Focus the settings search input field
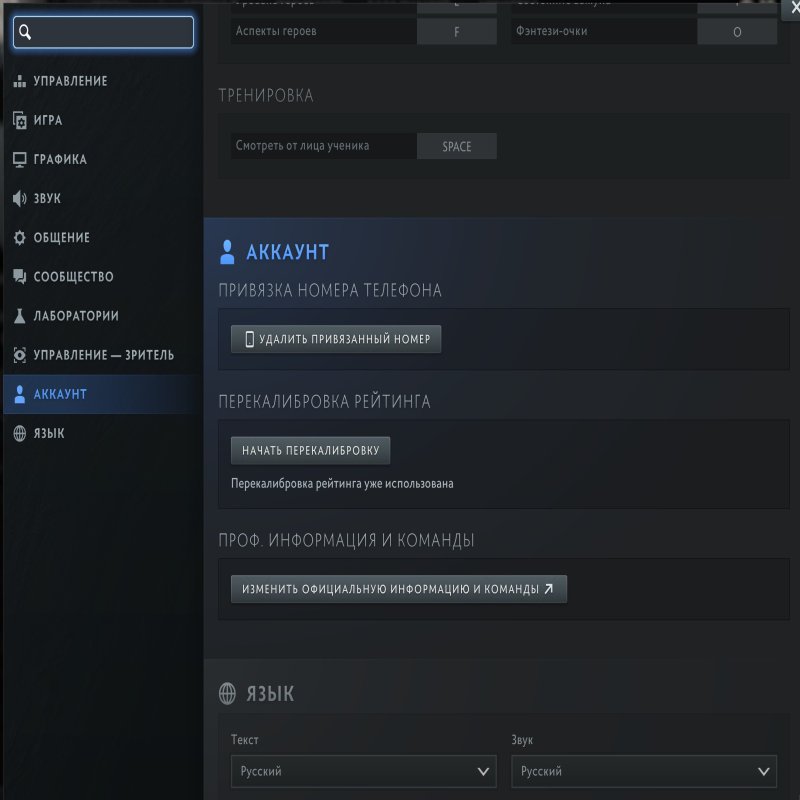Image resolution: width=800 pixels, height=800 pixels. tap(112, 33)
